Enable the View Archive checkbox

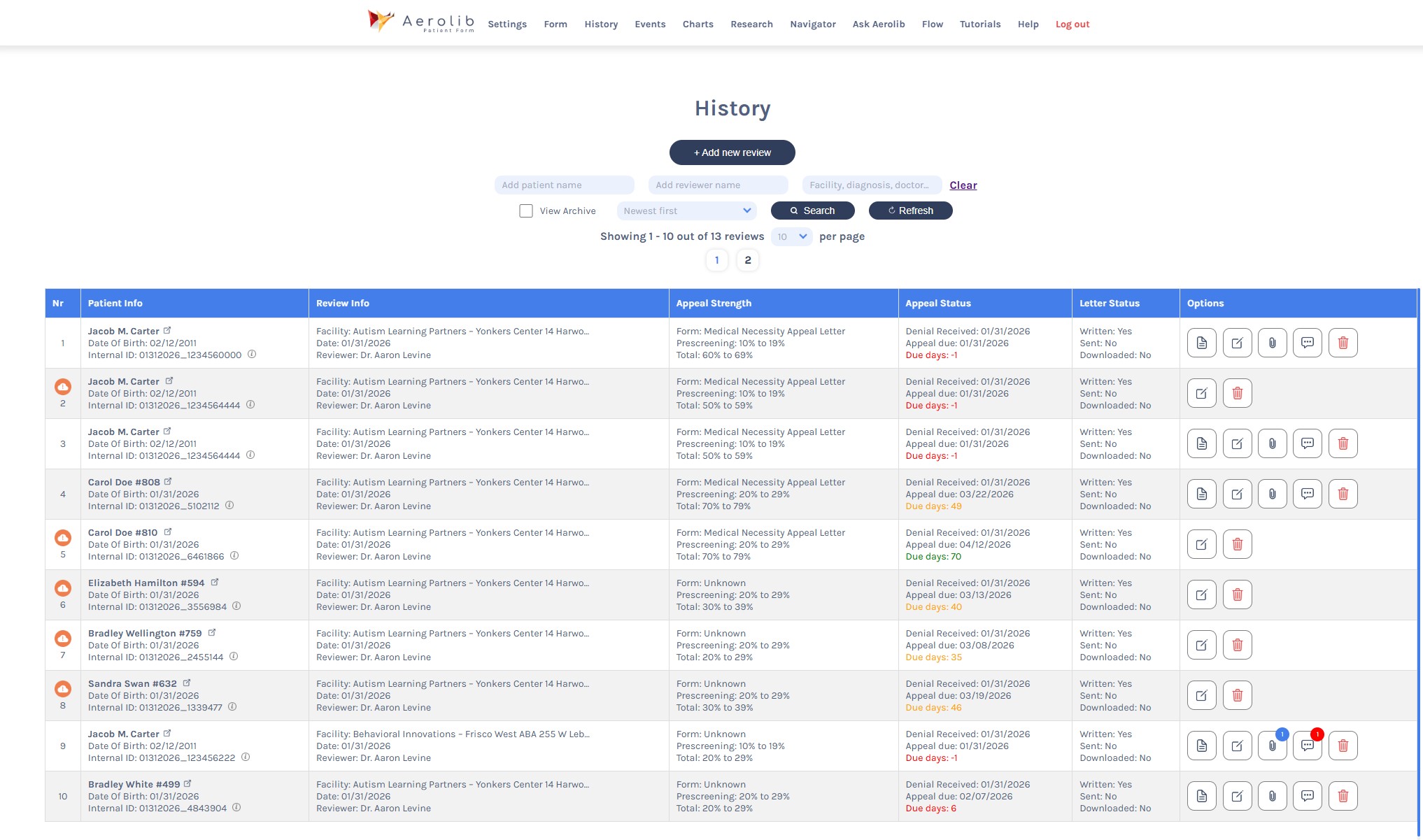coord(526,211)
